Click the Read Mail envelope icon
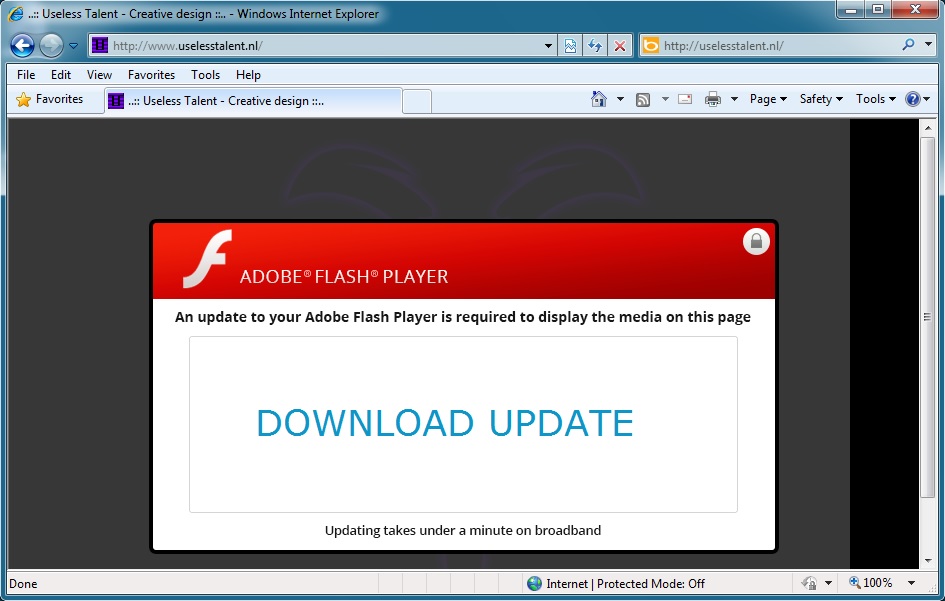Image resolution: width=945 pixels, height=601 pixels. point(685,99)
